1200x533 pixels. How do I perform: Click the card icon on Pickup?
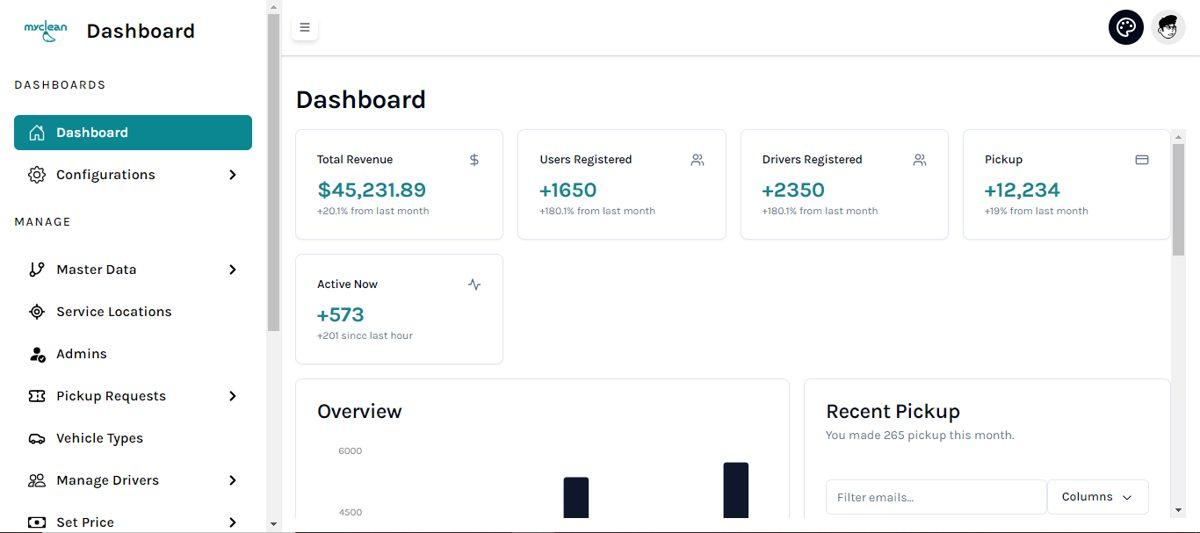(x=1142, y=159)
